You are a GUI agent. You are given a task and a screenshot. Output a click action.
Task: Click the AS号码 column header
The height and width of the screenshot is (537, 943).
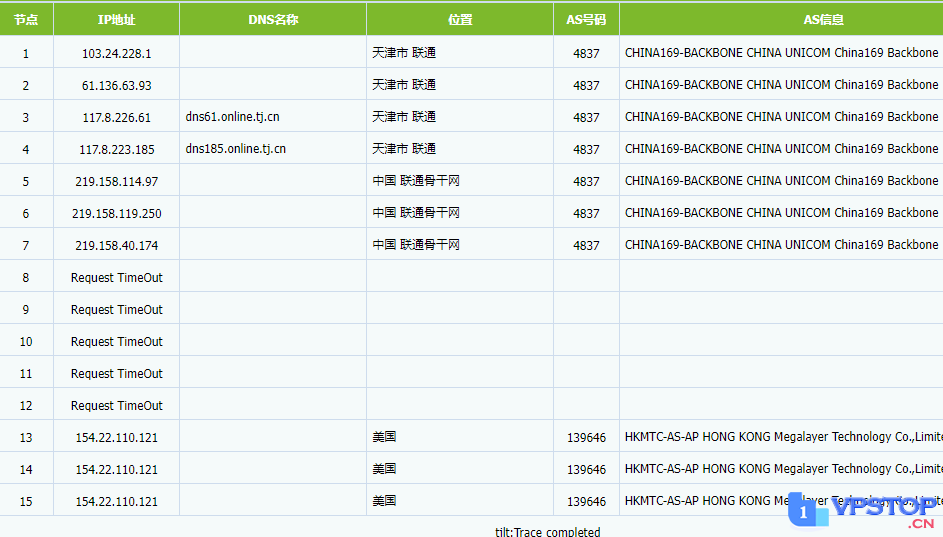pos(586,19)
